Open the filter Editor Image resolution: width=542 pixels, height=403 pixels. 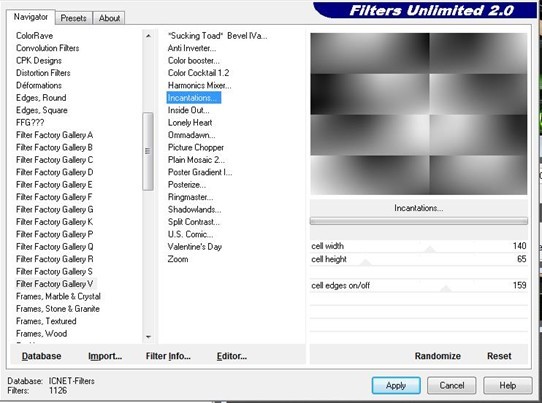(232, 356)
